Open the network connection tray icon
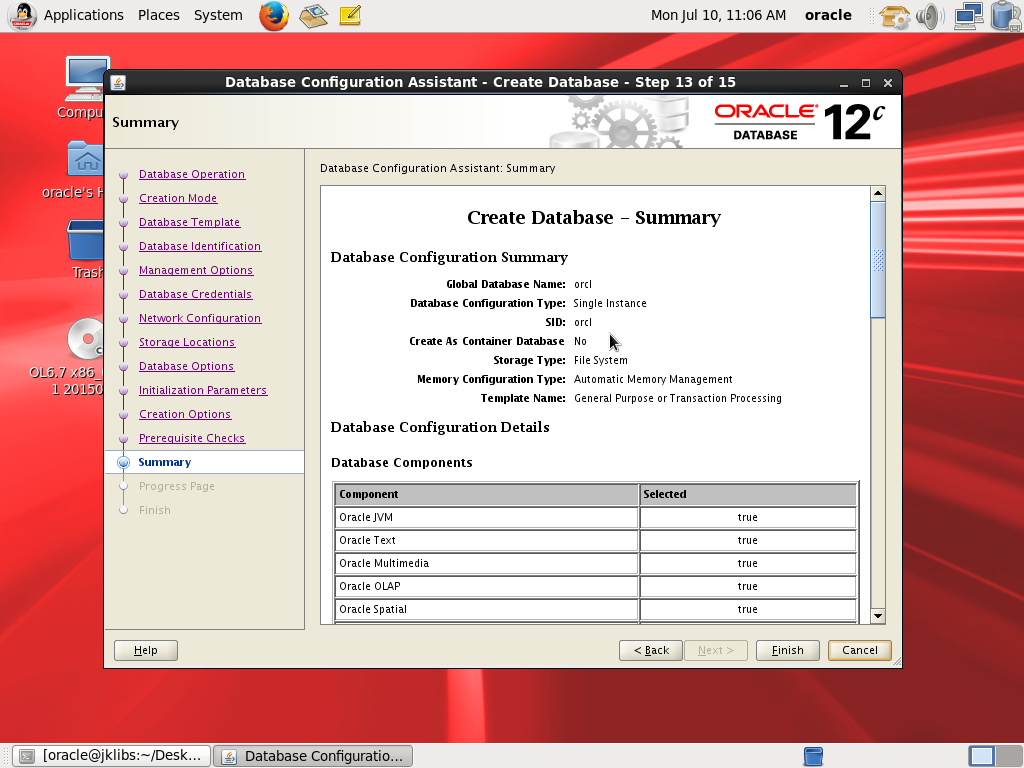Screen dimensions: 1024x768 pyautogui.click(x=967, y=15)
